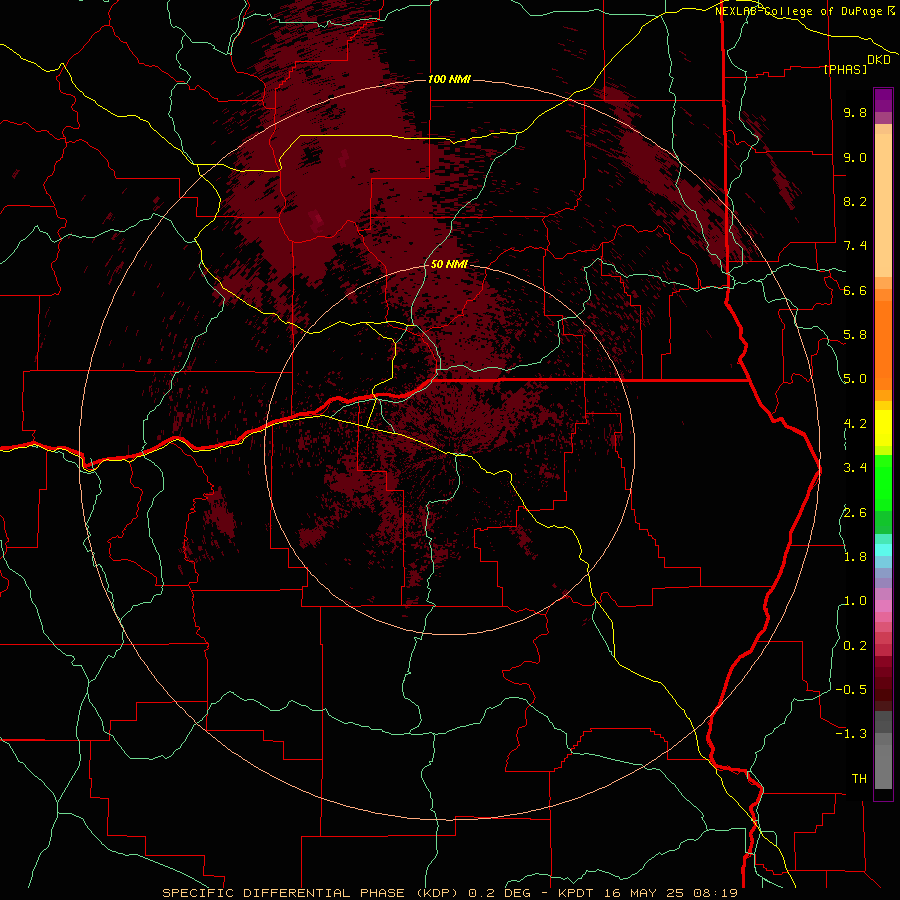Click the 7.4 value on the color scale
900x900 pixels.
point(855,246)
